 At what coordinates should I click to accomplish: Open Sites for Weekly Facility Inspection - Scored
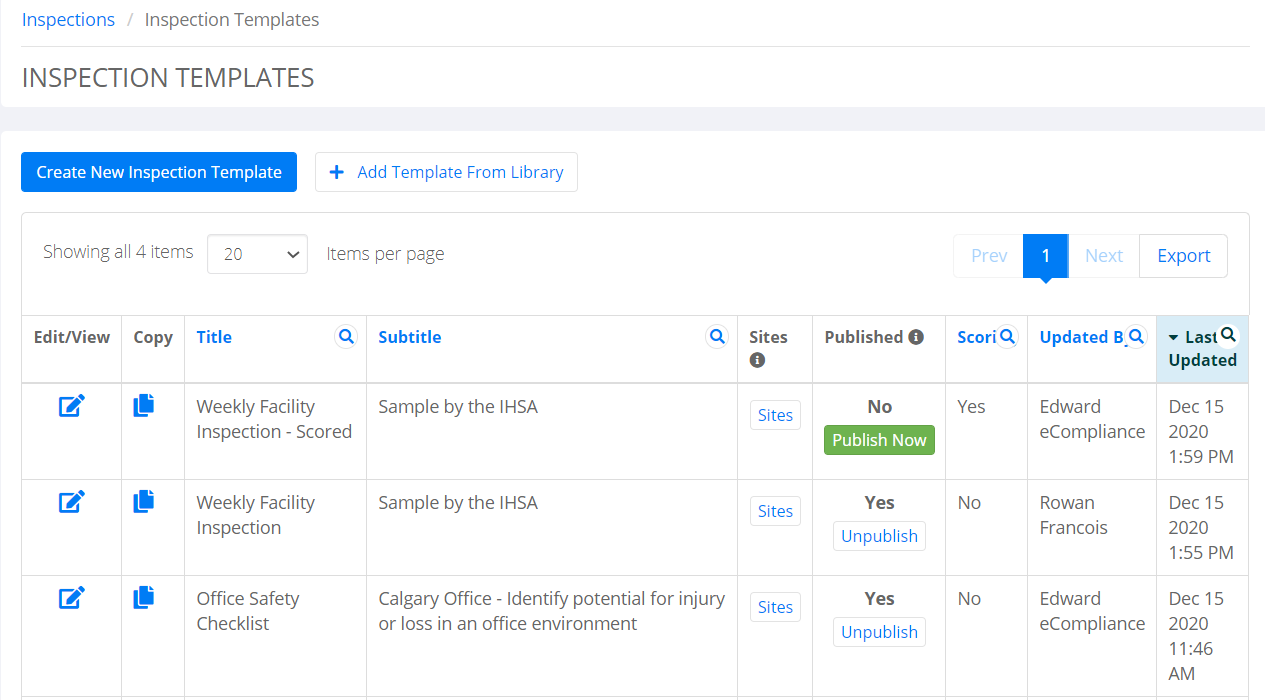[x=775, y=415]
